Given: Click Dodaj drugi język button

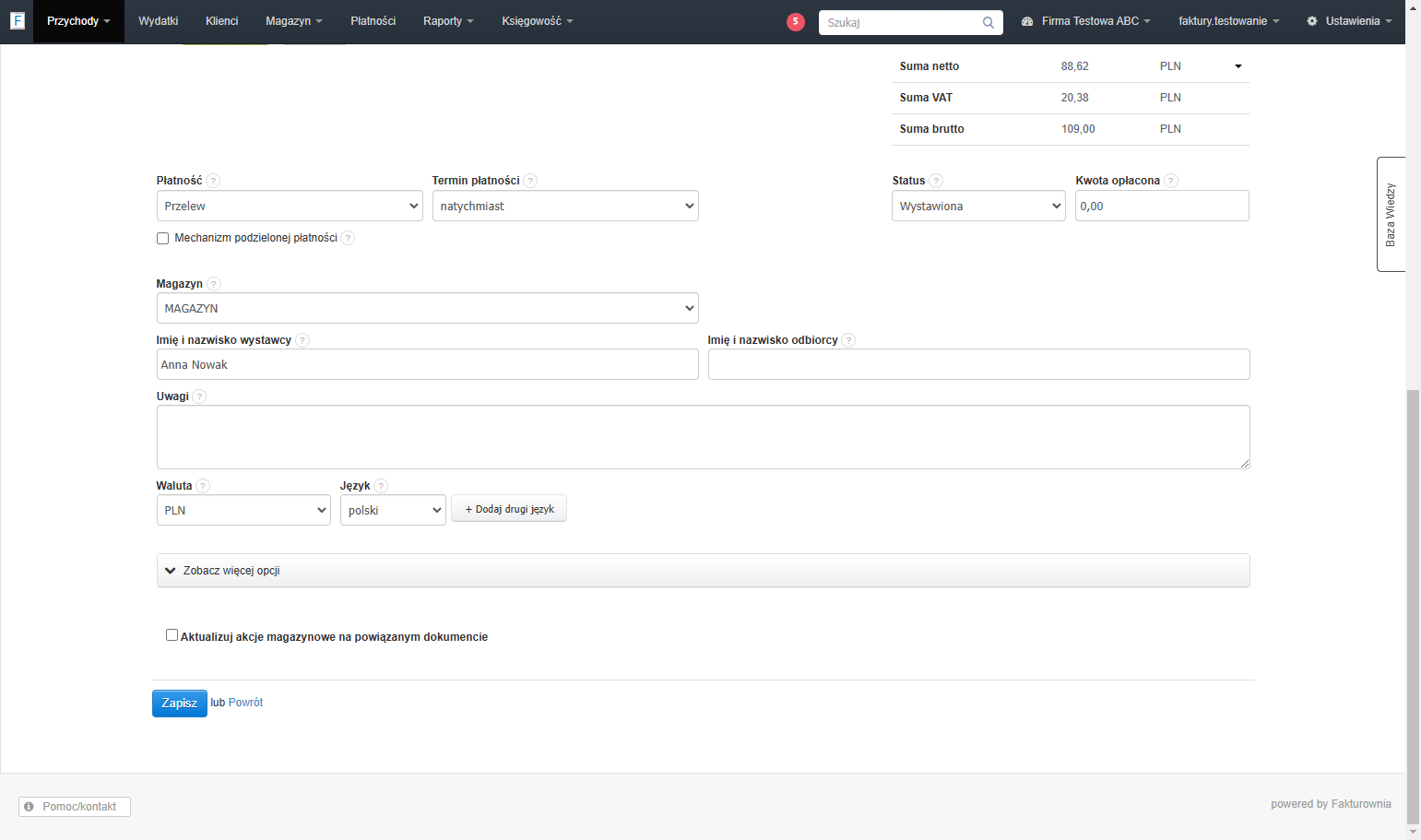Looking at the screenshot, I should click(x=509, y=509).
